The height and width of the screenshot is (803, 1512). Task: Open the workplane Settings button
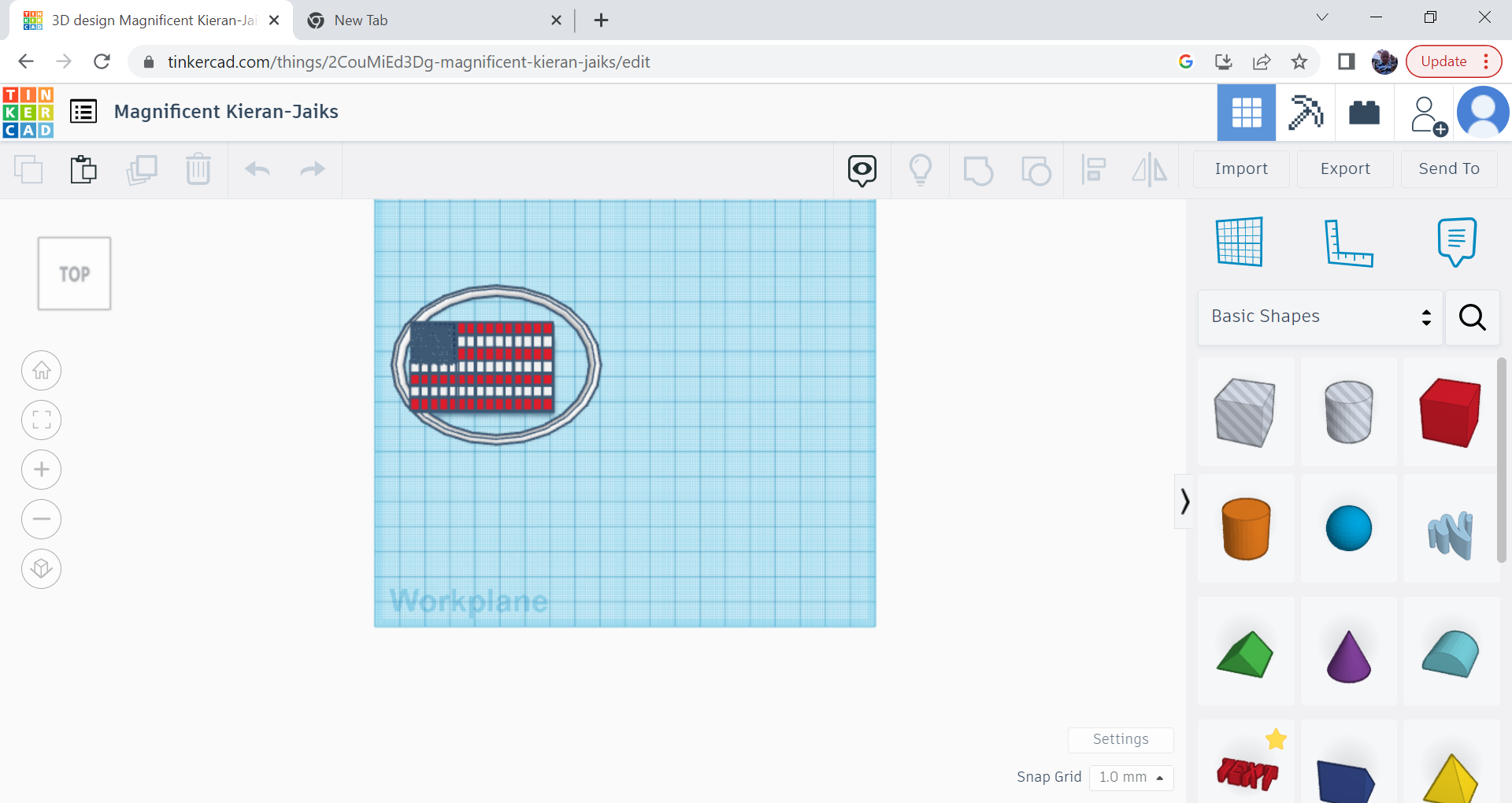pos(1121,739)
